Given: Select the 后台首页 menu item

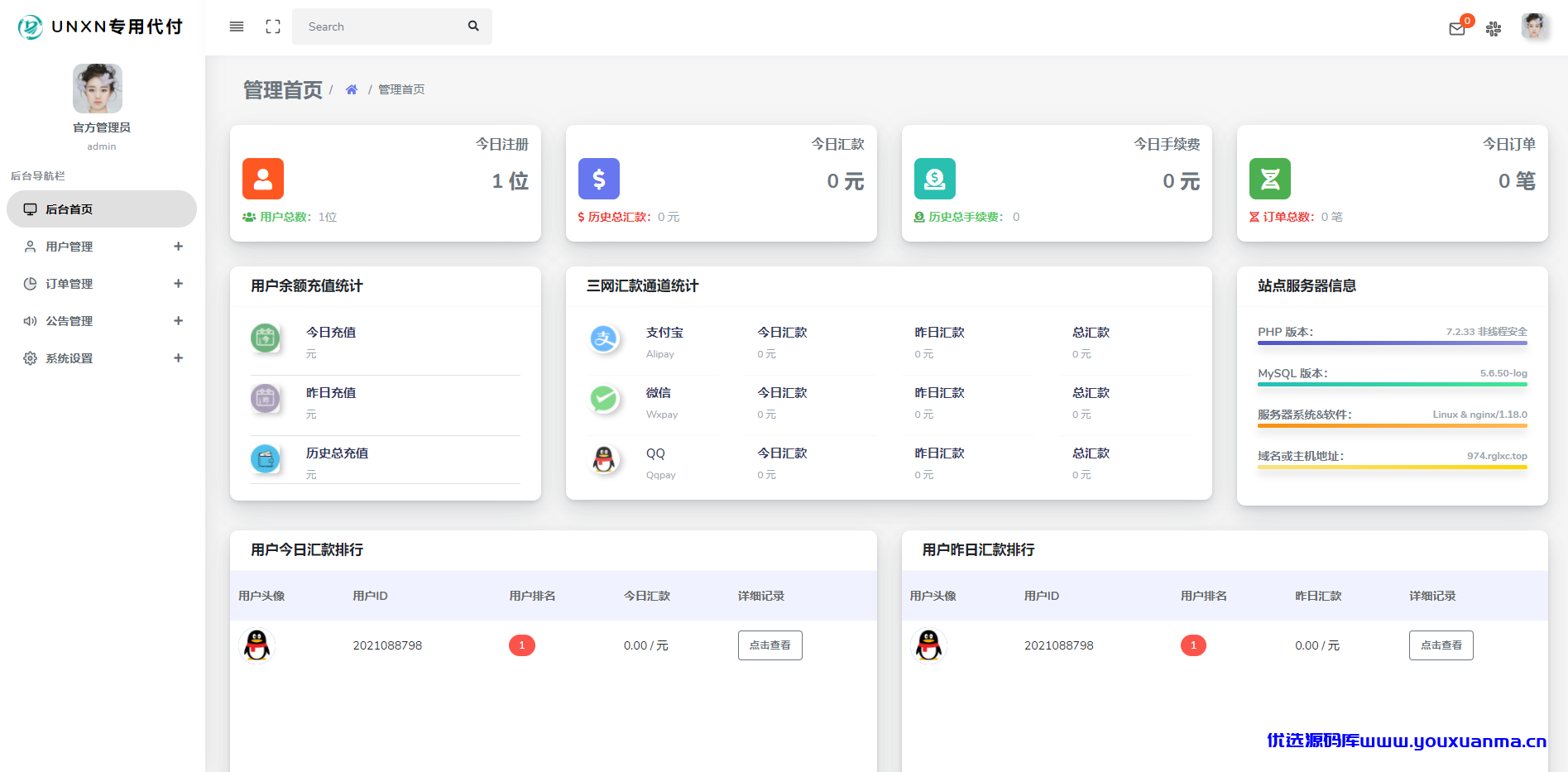Looking at the screenshot, I should [x=102, y=209].
